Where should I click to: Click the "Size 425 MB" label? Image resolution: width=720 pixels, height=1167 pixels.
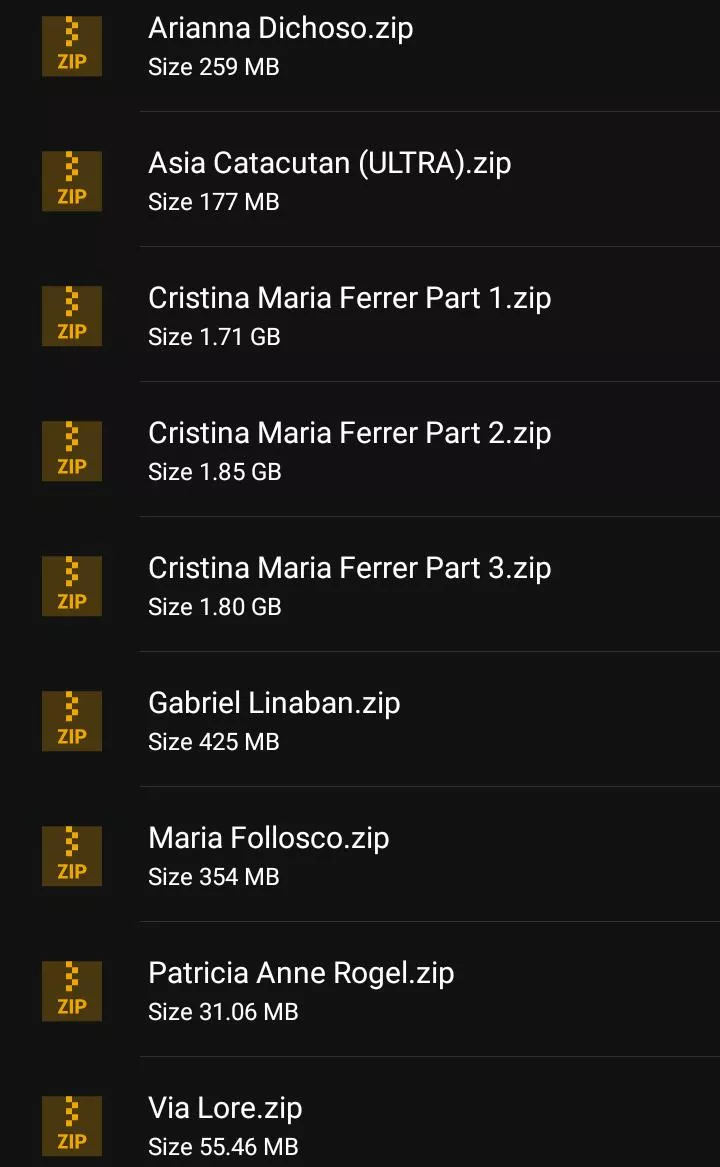tap(213, 742)
